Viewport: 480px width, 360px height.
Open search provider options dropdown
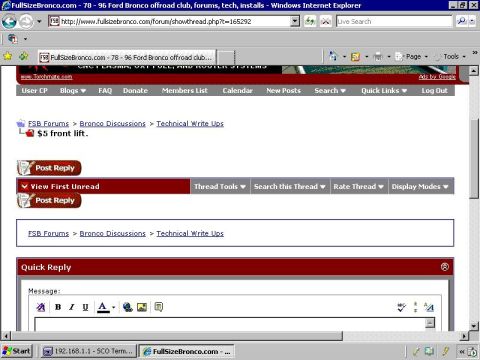pos(472,22)
